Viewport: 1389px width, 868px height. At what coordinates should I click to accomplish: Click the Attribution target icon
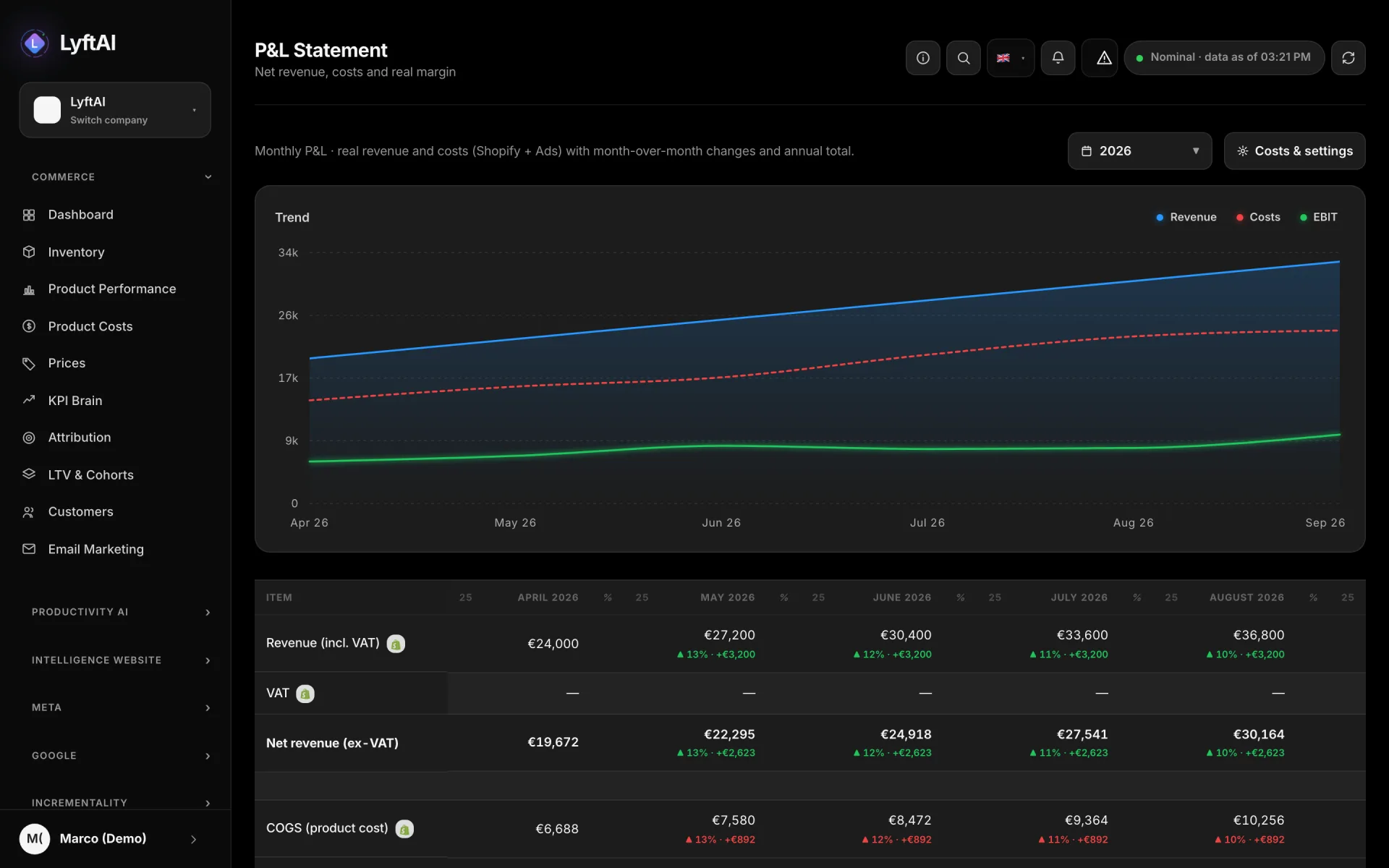tap(29, 438)
